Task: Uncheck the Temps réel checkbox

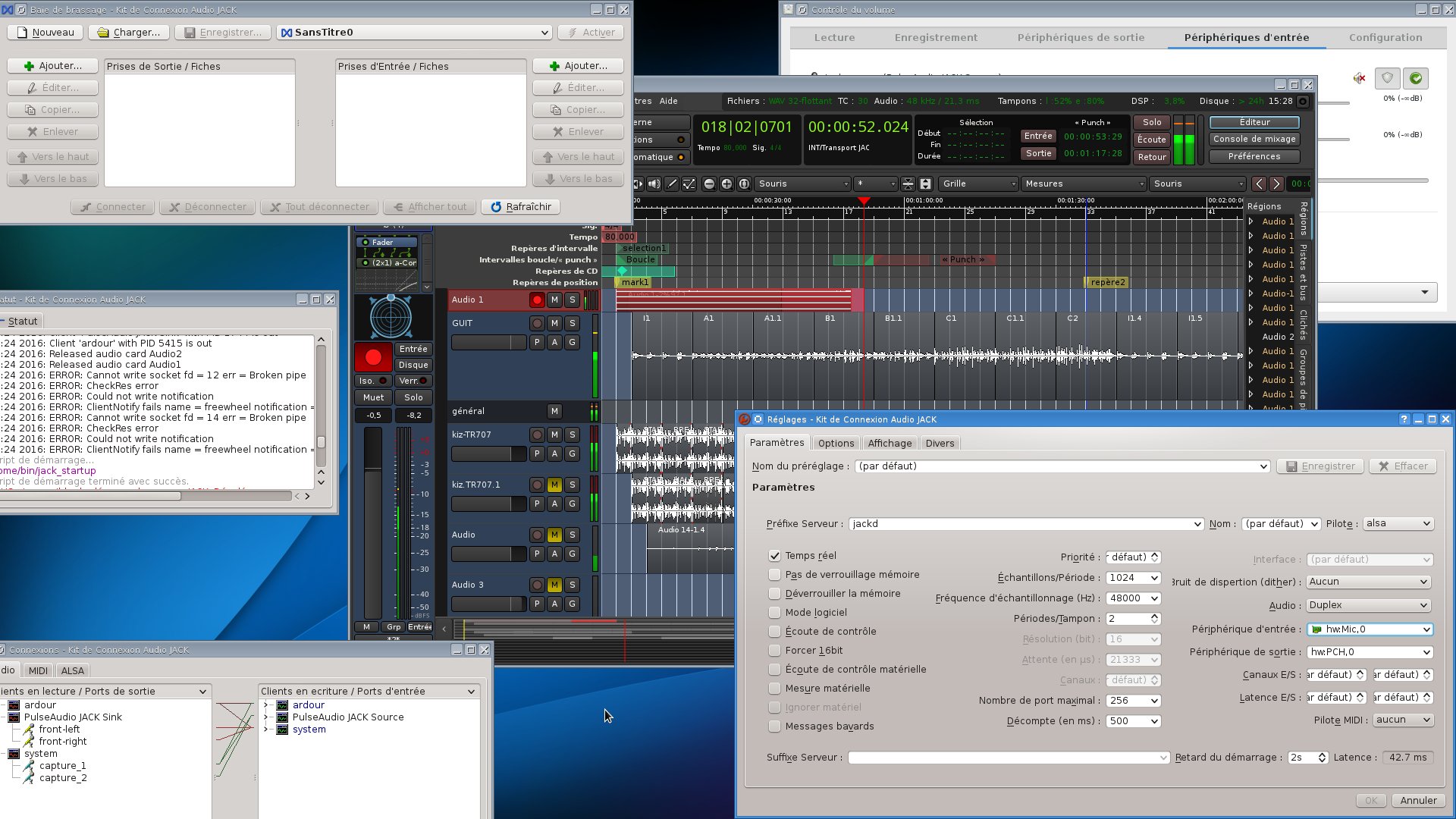Action: click(x=774, y=556)
